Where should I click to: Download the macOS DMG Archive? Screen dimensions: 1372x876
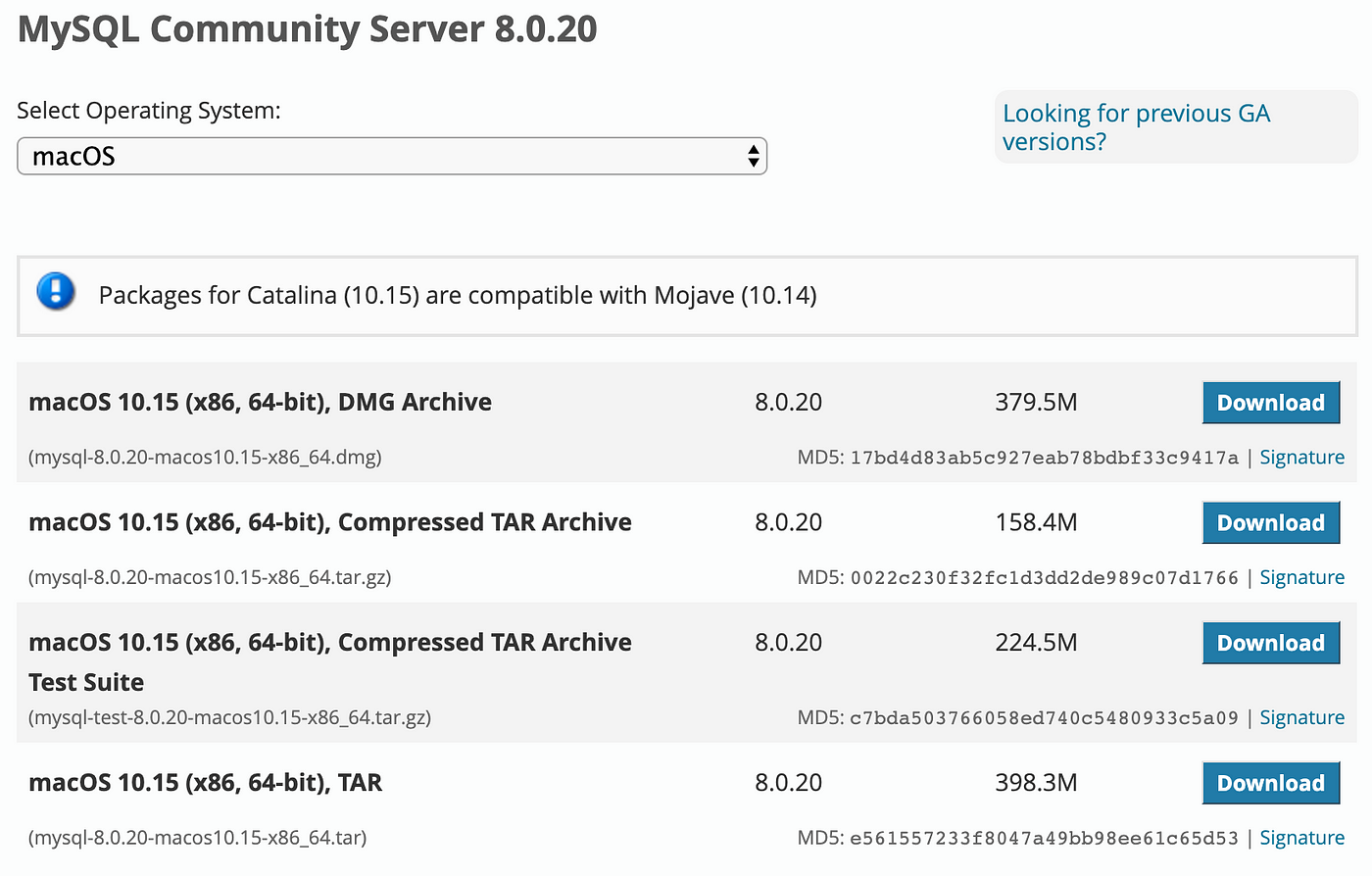tap(1270, 403)
